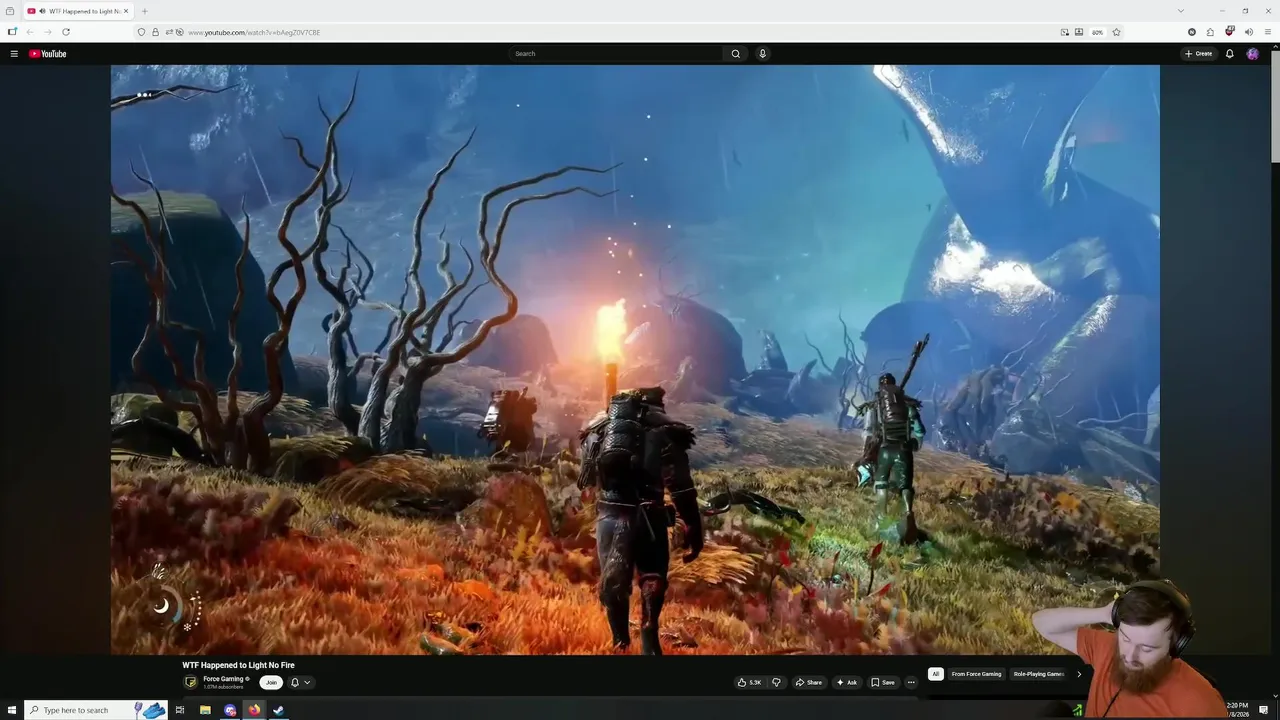Switch to Firefox in taskbar
This screenshot has height=720, width=1280.
254,710
